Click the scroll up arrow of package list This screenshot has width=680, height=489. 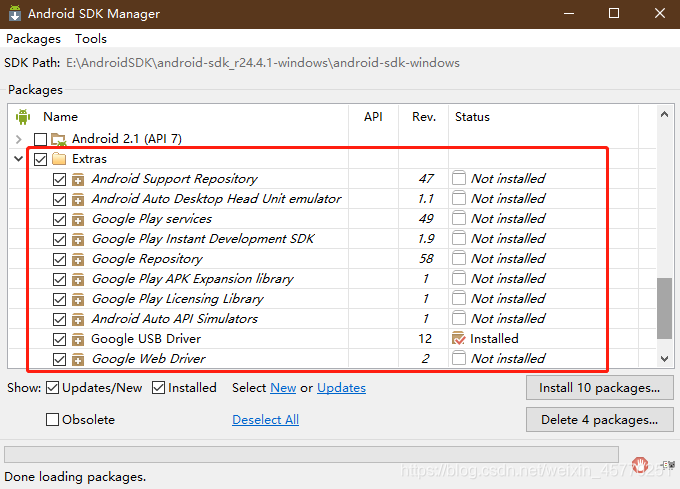(664, 114)
